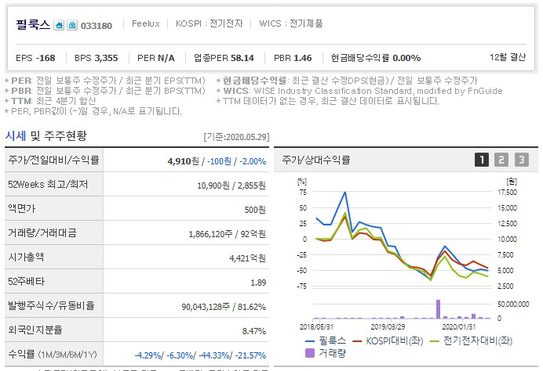Viewport: 543px width, 371px height.
Task: Switch chart to tab 3
Action: point(522,160)
